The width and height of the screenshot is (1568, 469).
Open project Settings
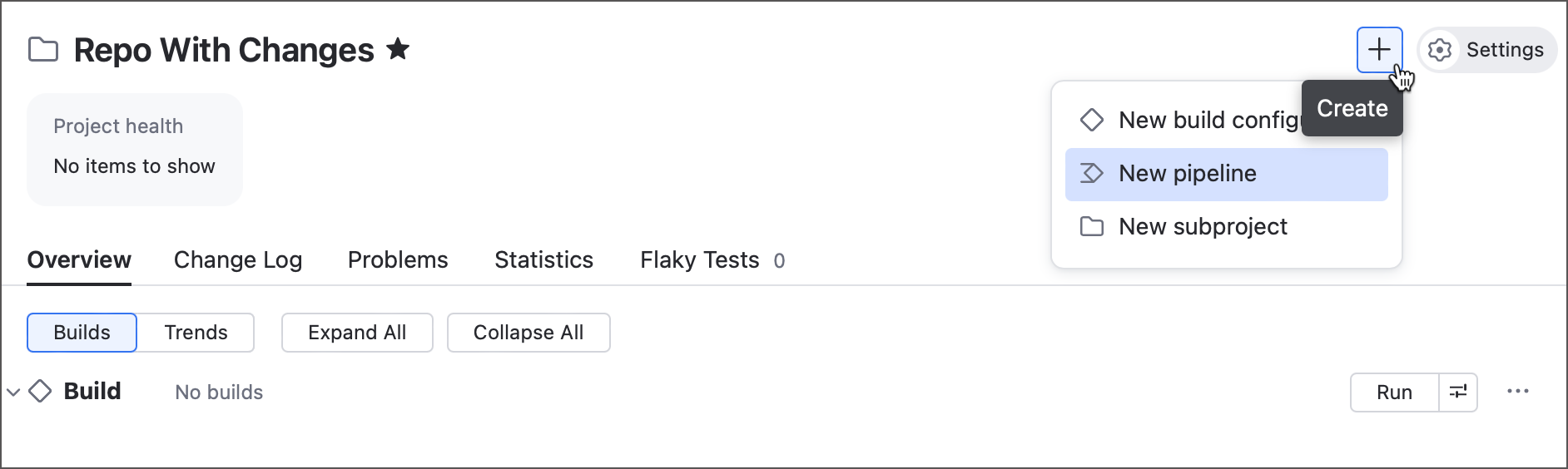tap(1487, 50)
